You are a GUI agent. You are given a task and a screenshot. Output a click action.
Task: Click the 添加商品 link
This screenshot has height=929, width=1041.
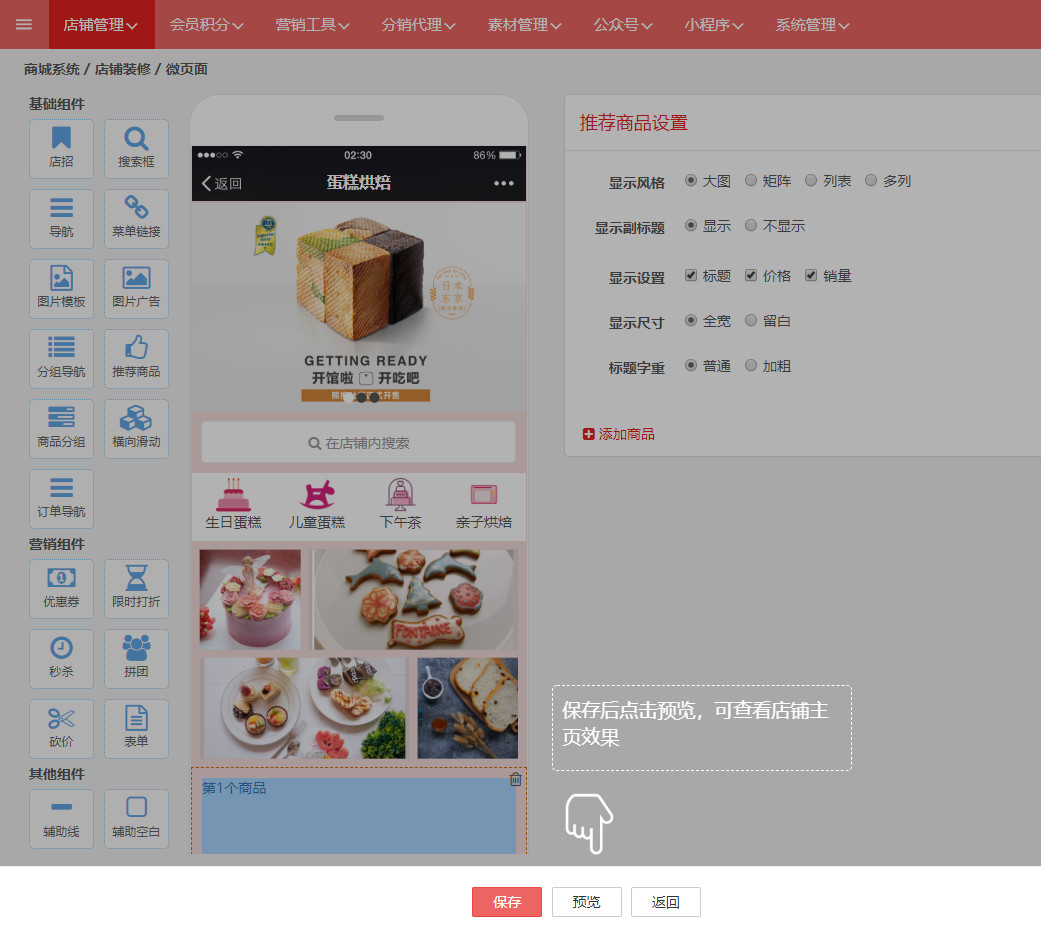coord(619,434)
